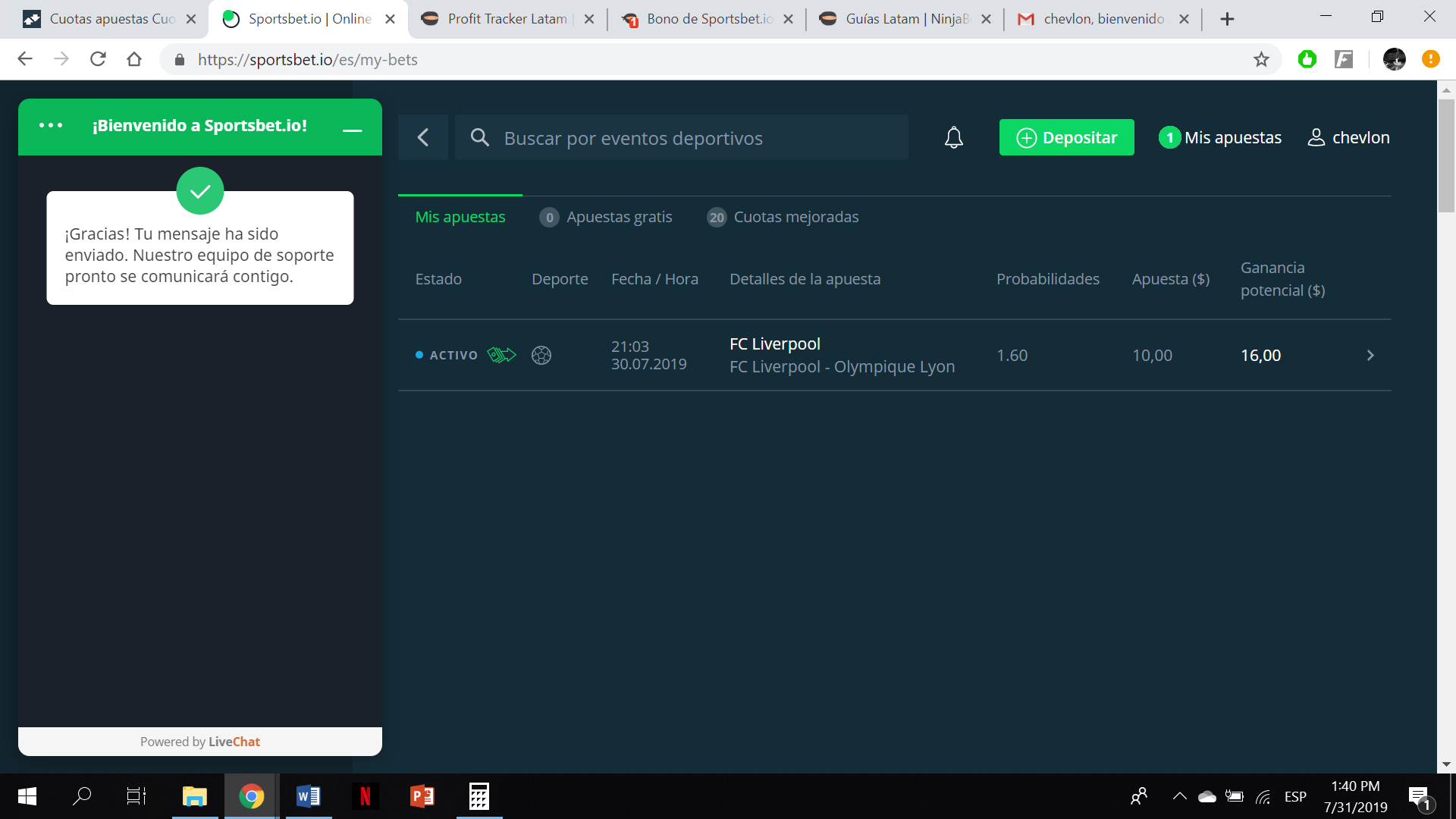Open Windows taskbar search
This screenshot has width=1456, height=819.
82,796
